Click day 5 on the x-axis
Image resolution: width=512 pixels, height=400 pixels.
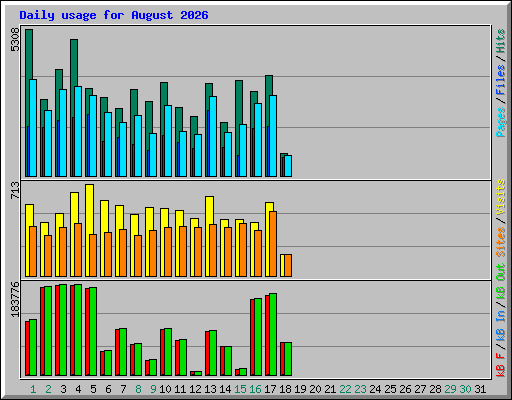point(93,389)
